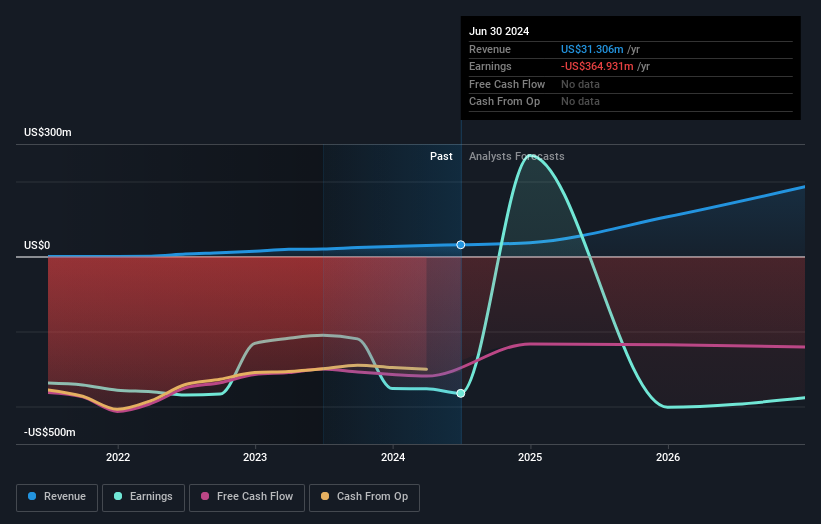Select the 2023 x-axis label

click(255, 457)
